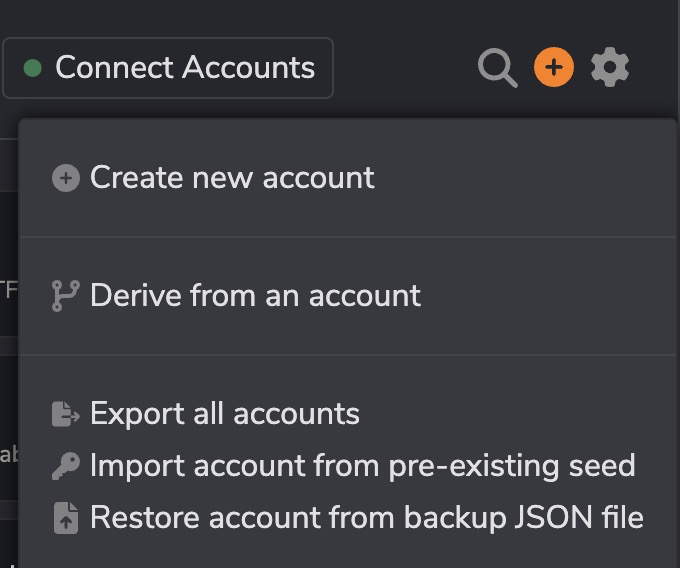Click the orange plus add-account button
The image size is (680, 568).
(x=554, y=67)
